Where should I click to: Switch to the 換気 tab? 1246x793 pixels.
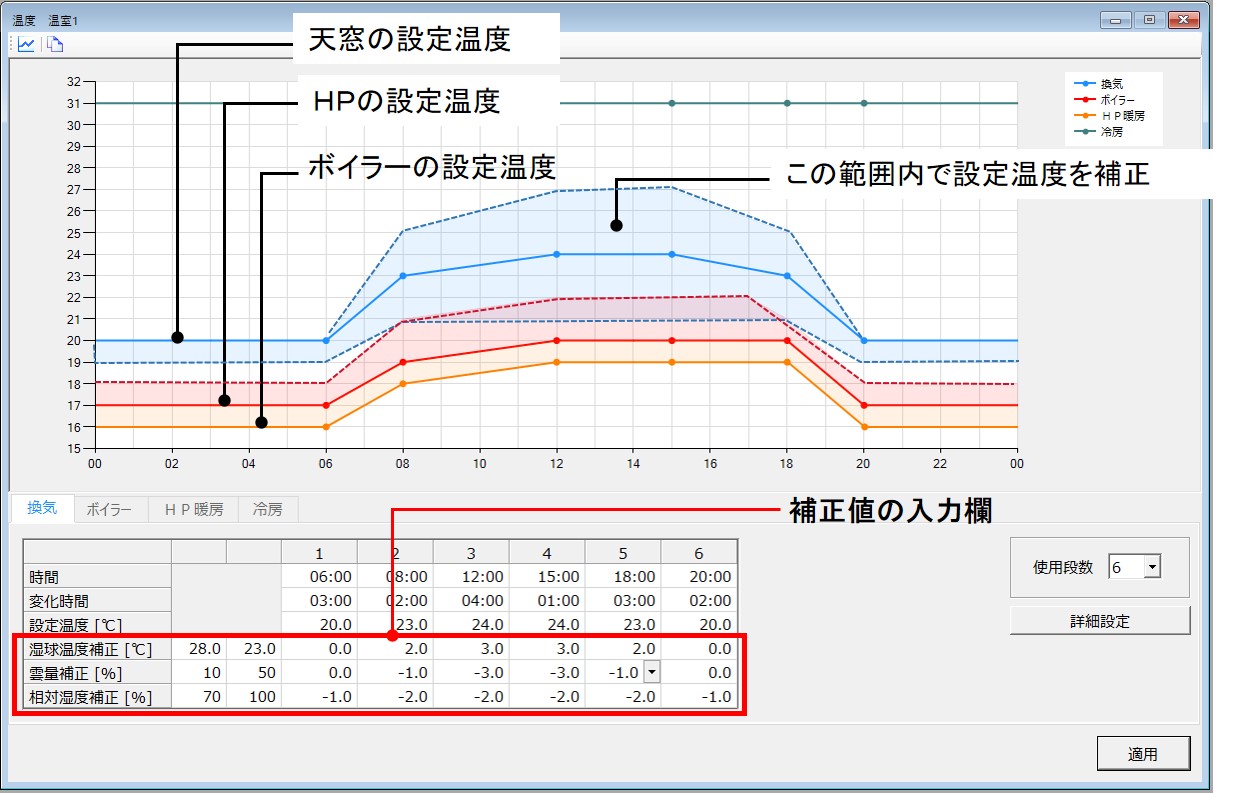(x=41, y=508)
